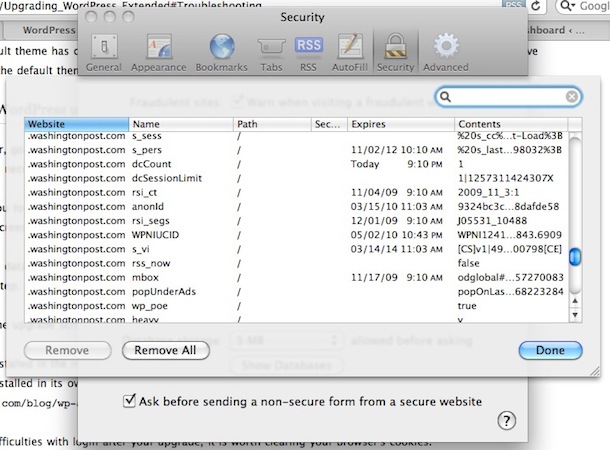Click the Remove button
Screen dimensions: 610x450
67,350
